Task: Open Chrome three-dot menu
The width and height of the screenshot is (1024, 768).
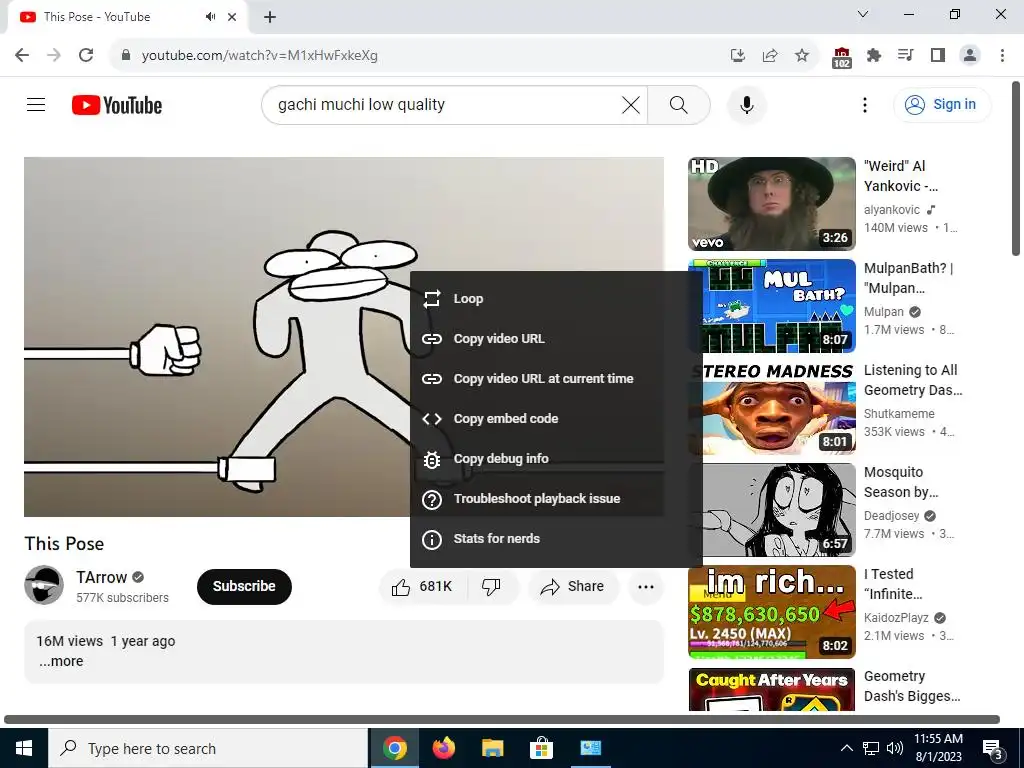Action: (1002, 56)
